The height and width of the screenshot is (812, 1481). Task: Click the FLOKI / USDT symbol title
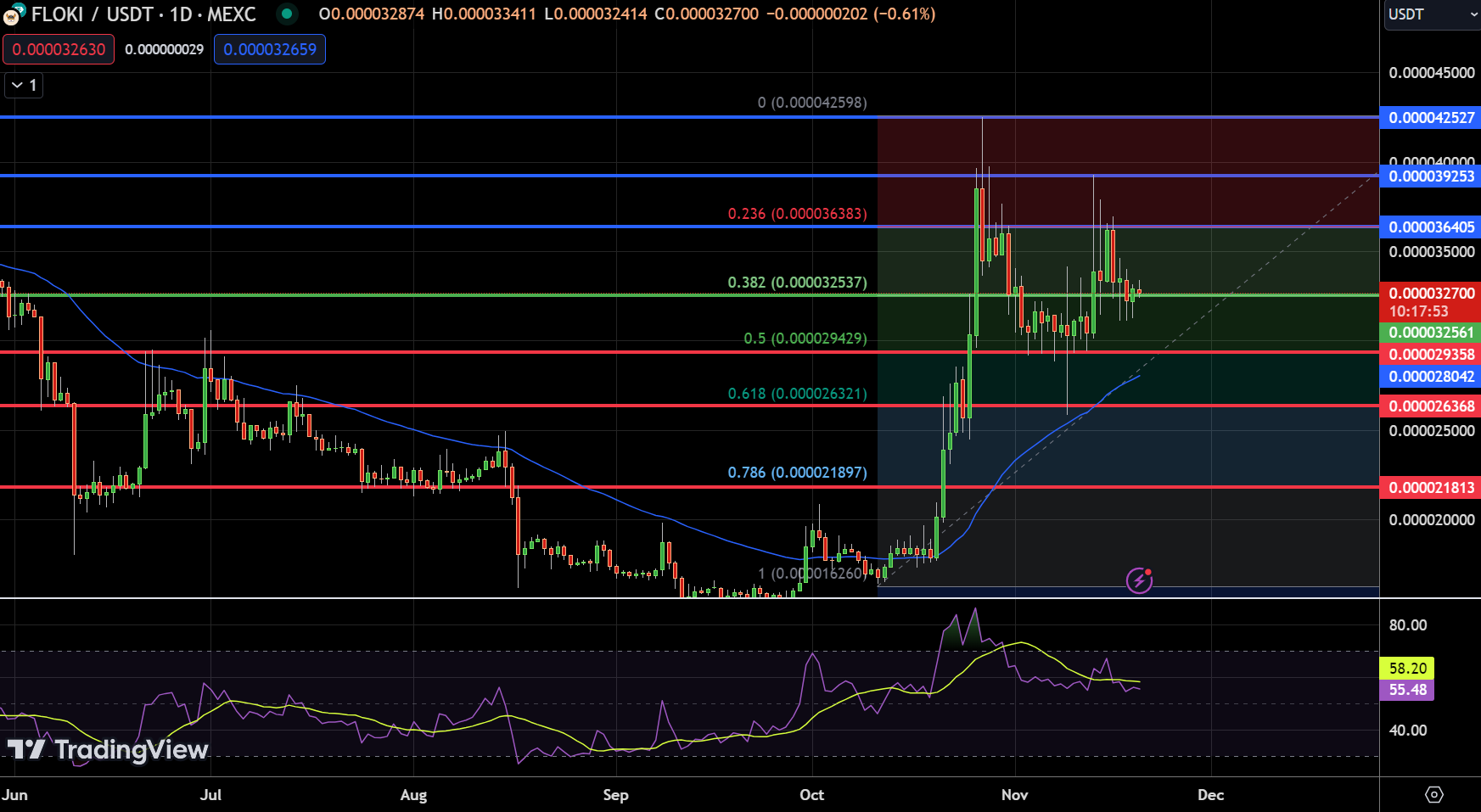tap(143, 14)
